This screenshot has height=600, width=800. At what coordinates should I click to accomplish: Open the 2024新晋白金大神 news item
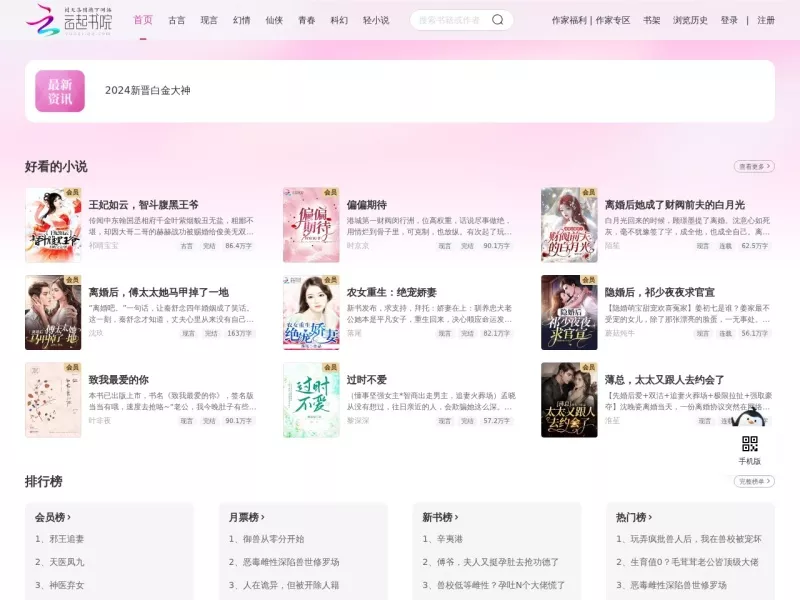click(x=148, y=90)
